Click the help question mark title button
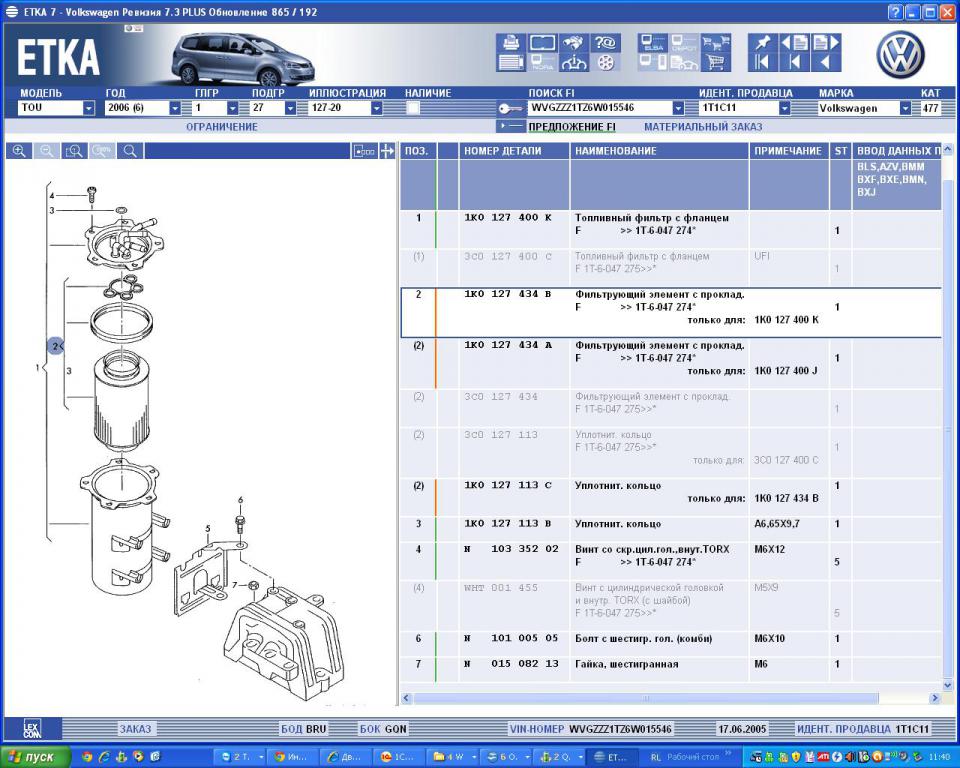This screenshot has height=768, width=960. click(x=894, y=12)
